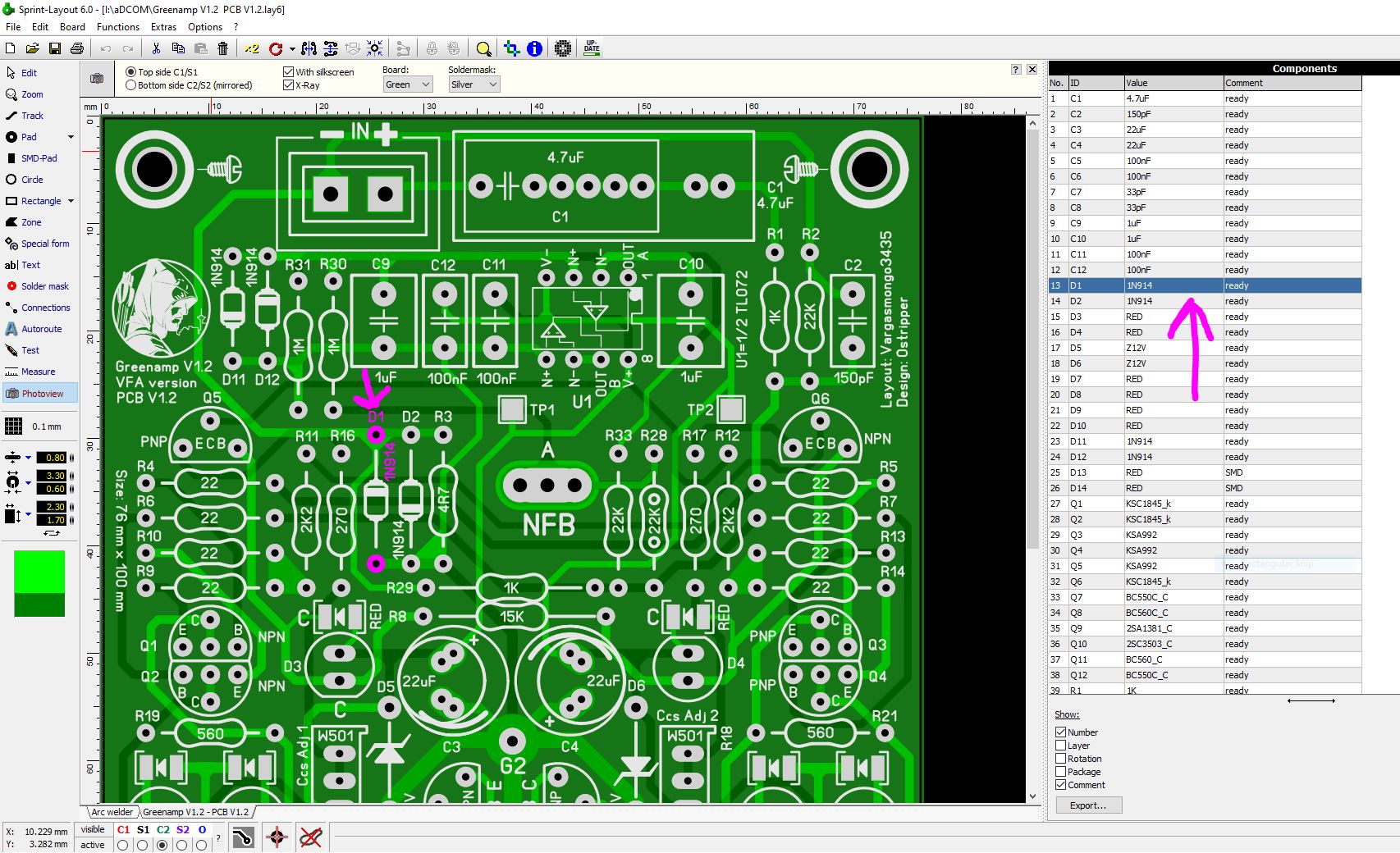
Task: Click the grid size icon
Action: click(14, 426)
